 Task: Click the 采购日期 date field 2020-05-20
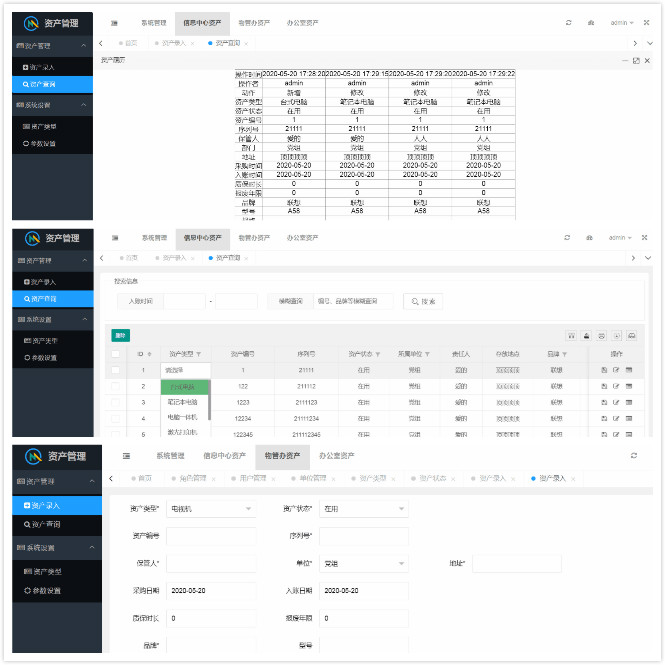click(211, 590)
